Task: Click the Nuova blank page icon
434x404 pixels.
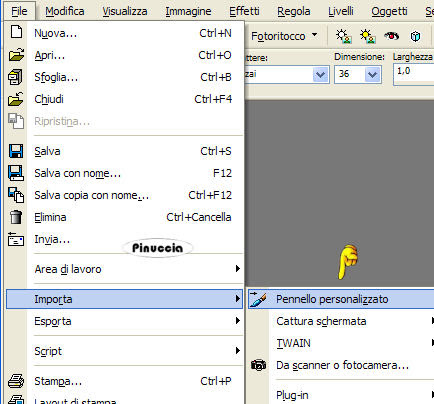Action: point(16,32)
